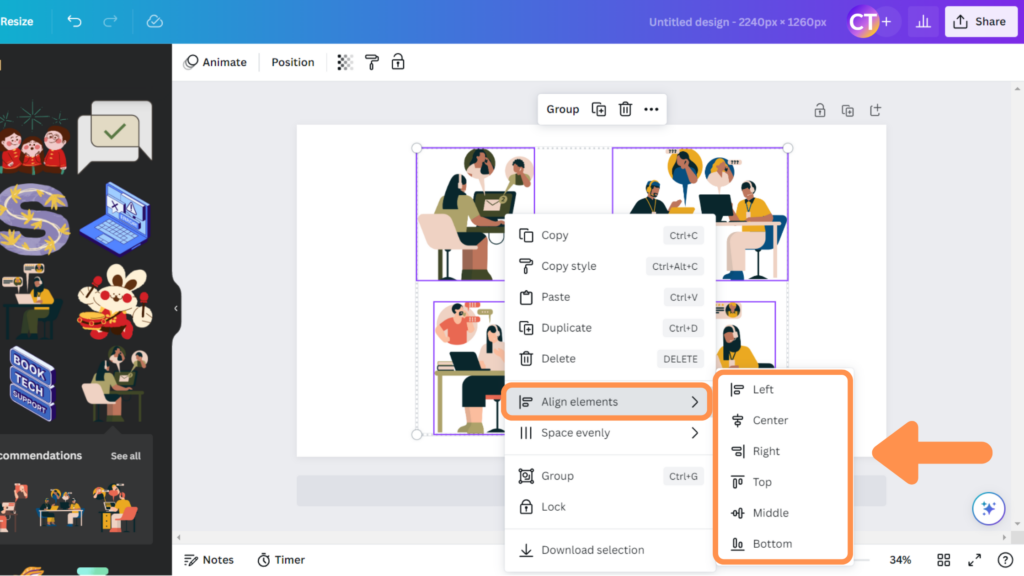Click the horizontal scrollbar left arrow
Screen dimensions: 1024x576
pos(179,537)
